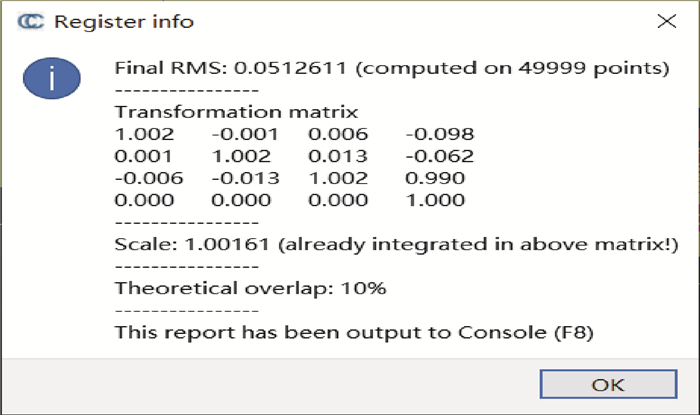Click the OK button
This screenshot has width=700, height=415.
608,385
